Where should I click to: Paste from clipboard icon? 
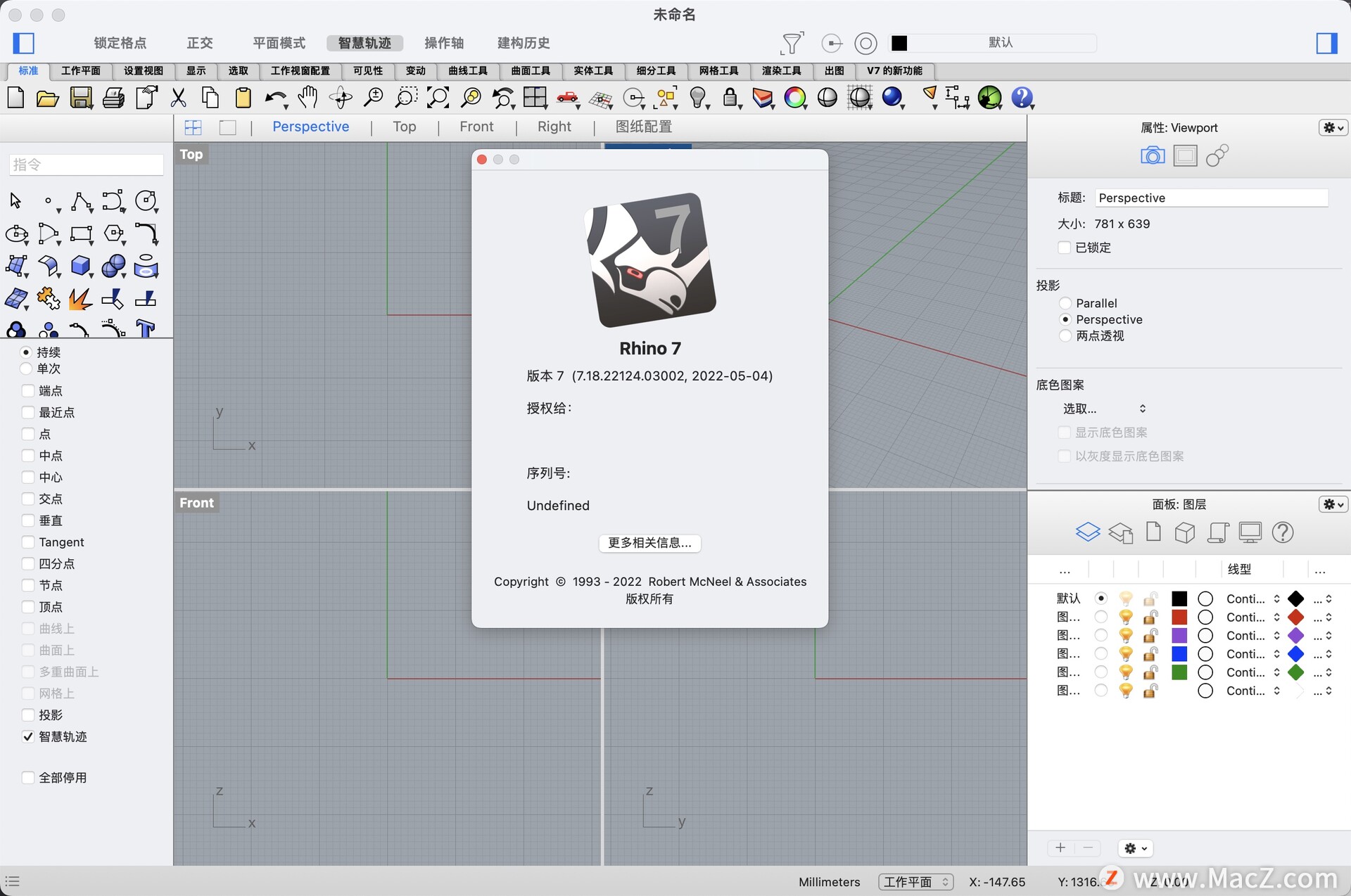243,98
